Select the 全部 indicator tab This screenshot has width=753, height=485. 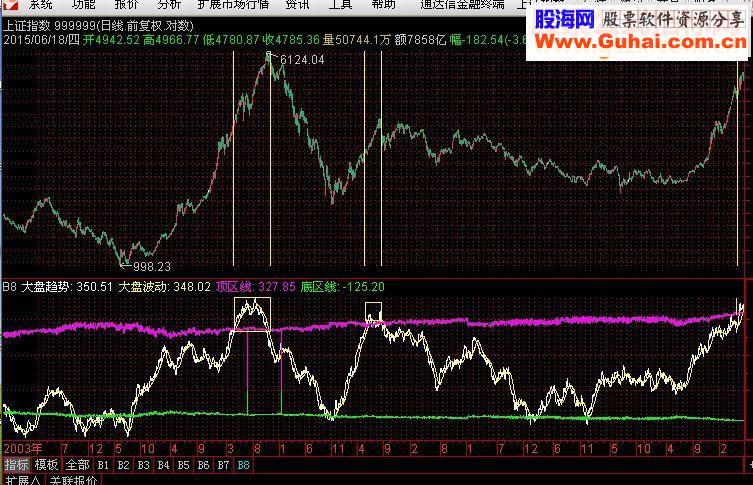[x=77, y=465]
